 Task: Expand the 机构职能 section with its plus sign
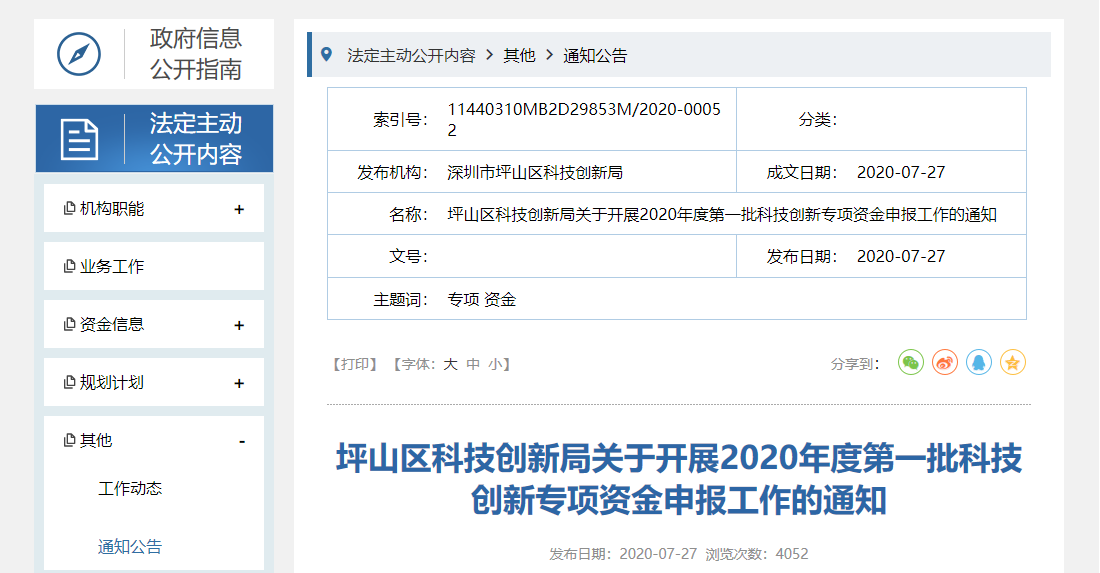point(239,209)
